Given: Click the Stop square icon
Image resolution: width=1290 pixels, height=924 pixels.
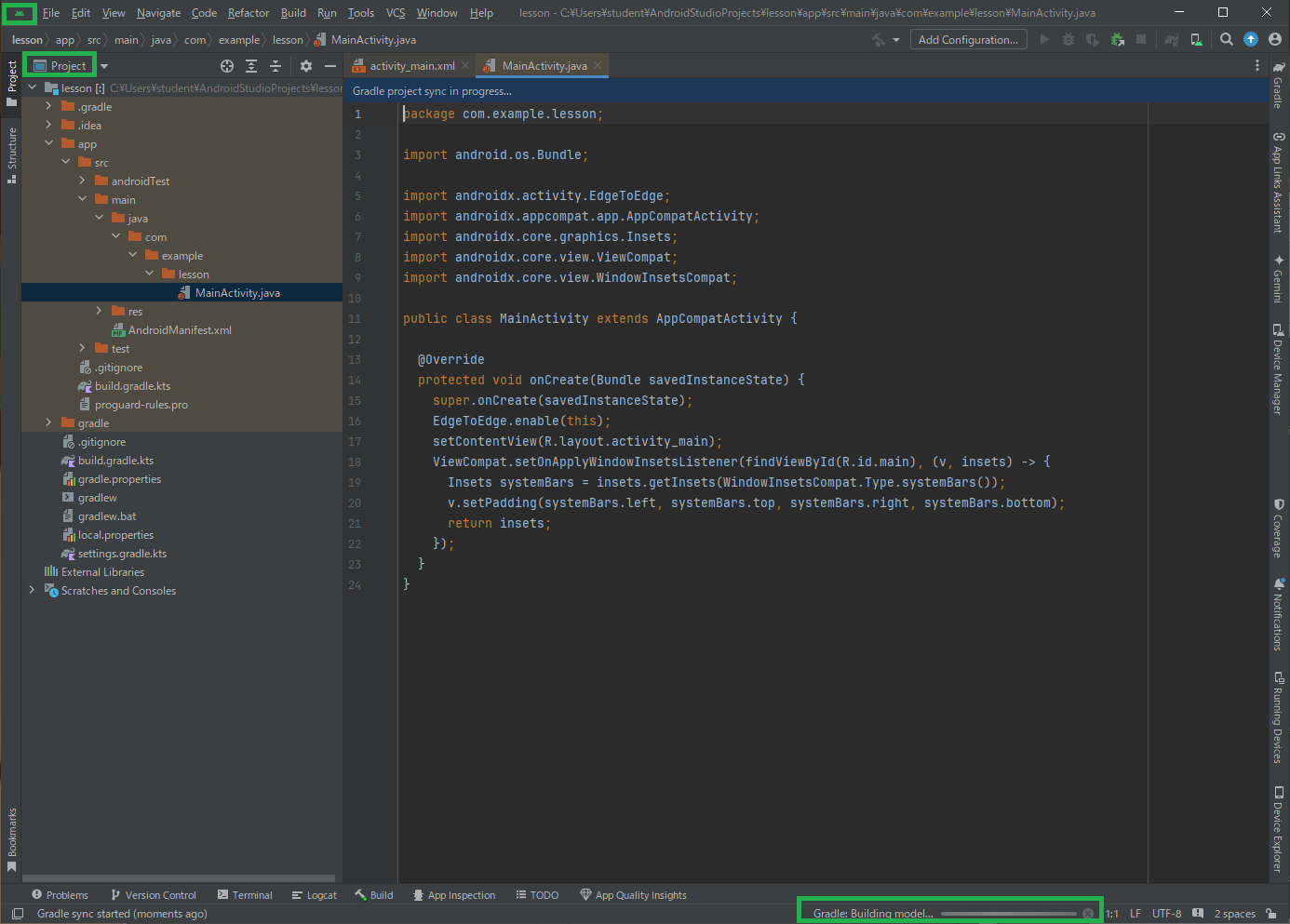Looking at the screenshot, I should [x=1141, y=40].
